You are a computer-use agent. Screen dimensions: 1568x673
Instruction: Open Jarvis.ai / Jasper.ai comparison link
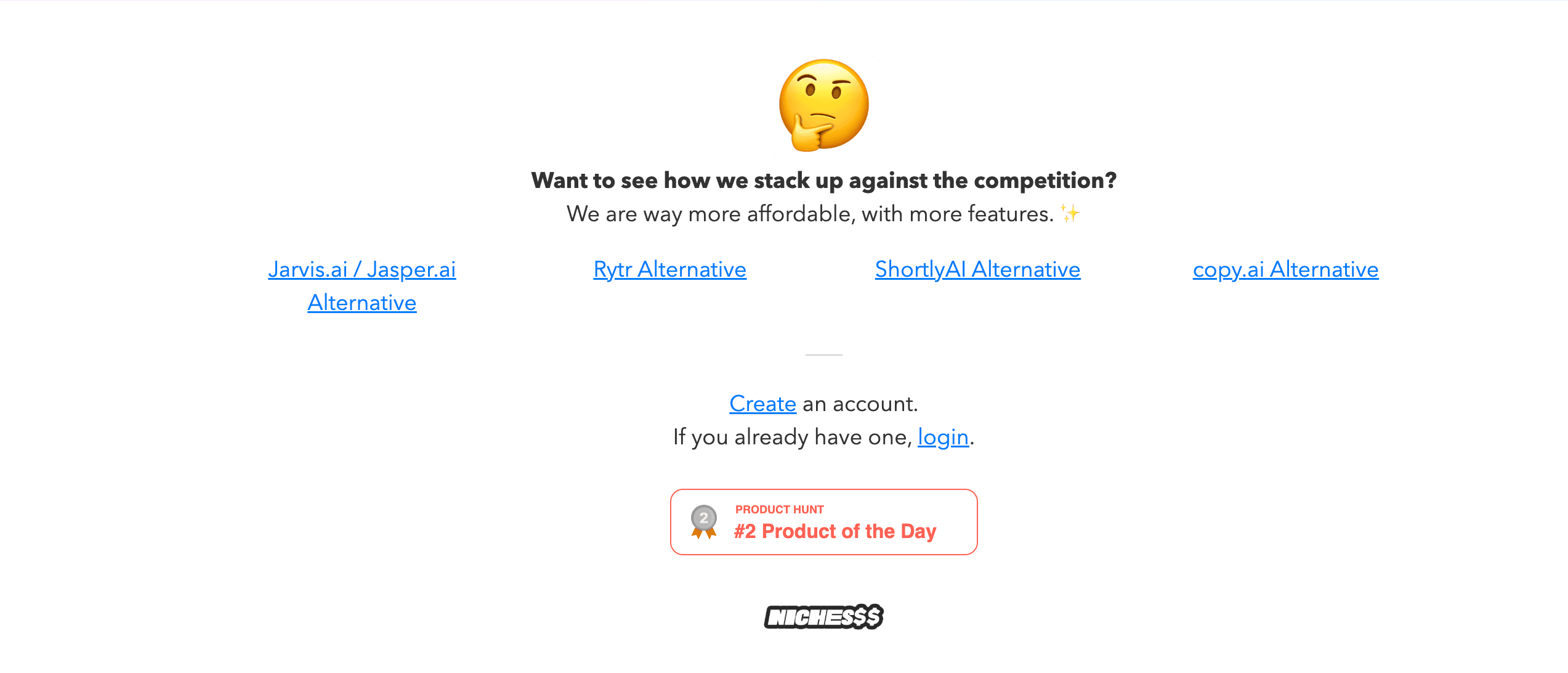coord(362,286)
